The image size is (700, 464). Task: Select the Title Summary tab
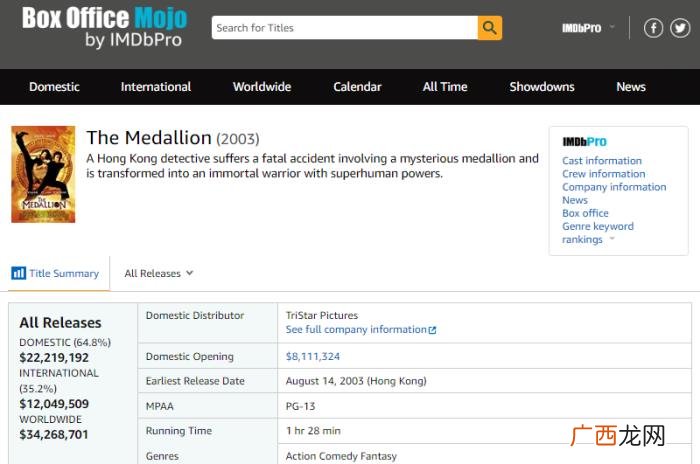tap(59, 273)
